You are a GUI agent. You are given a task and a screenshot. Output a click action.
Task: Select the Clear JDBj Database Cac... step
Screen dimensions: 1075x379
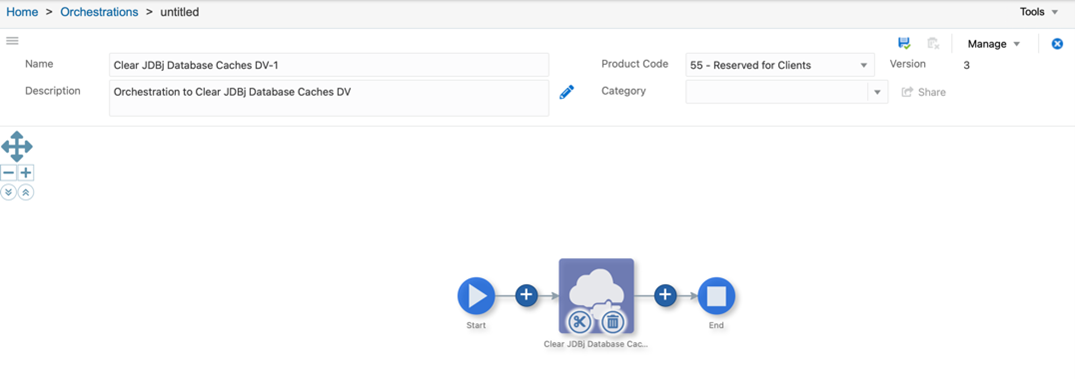pos(596,296)
